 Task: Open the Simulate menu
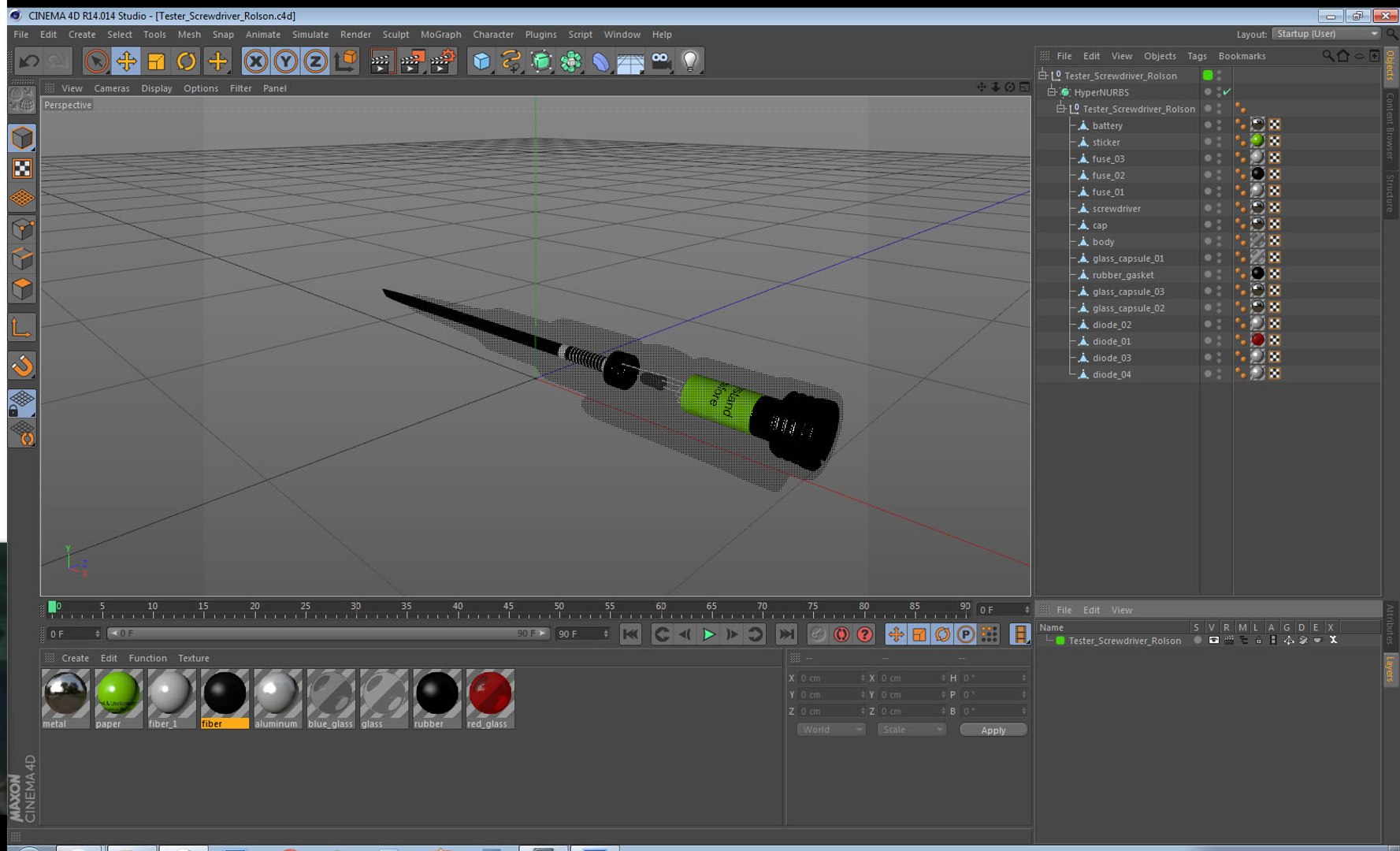tap(310, 35)
